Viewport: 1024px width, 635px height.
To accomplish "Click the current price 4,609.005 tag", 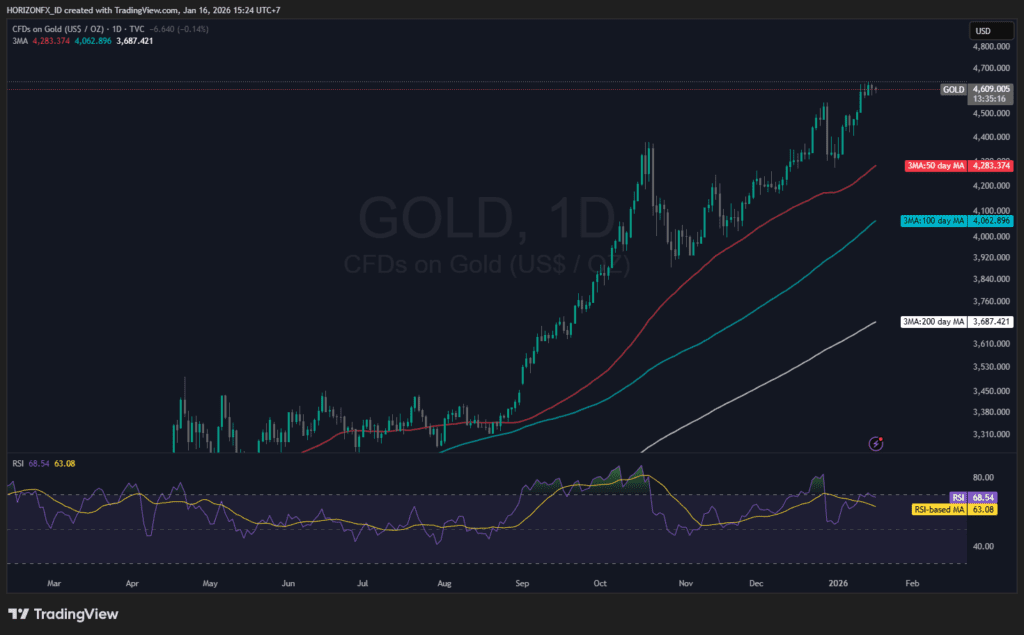I will pos(994,89).
